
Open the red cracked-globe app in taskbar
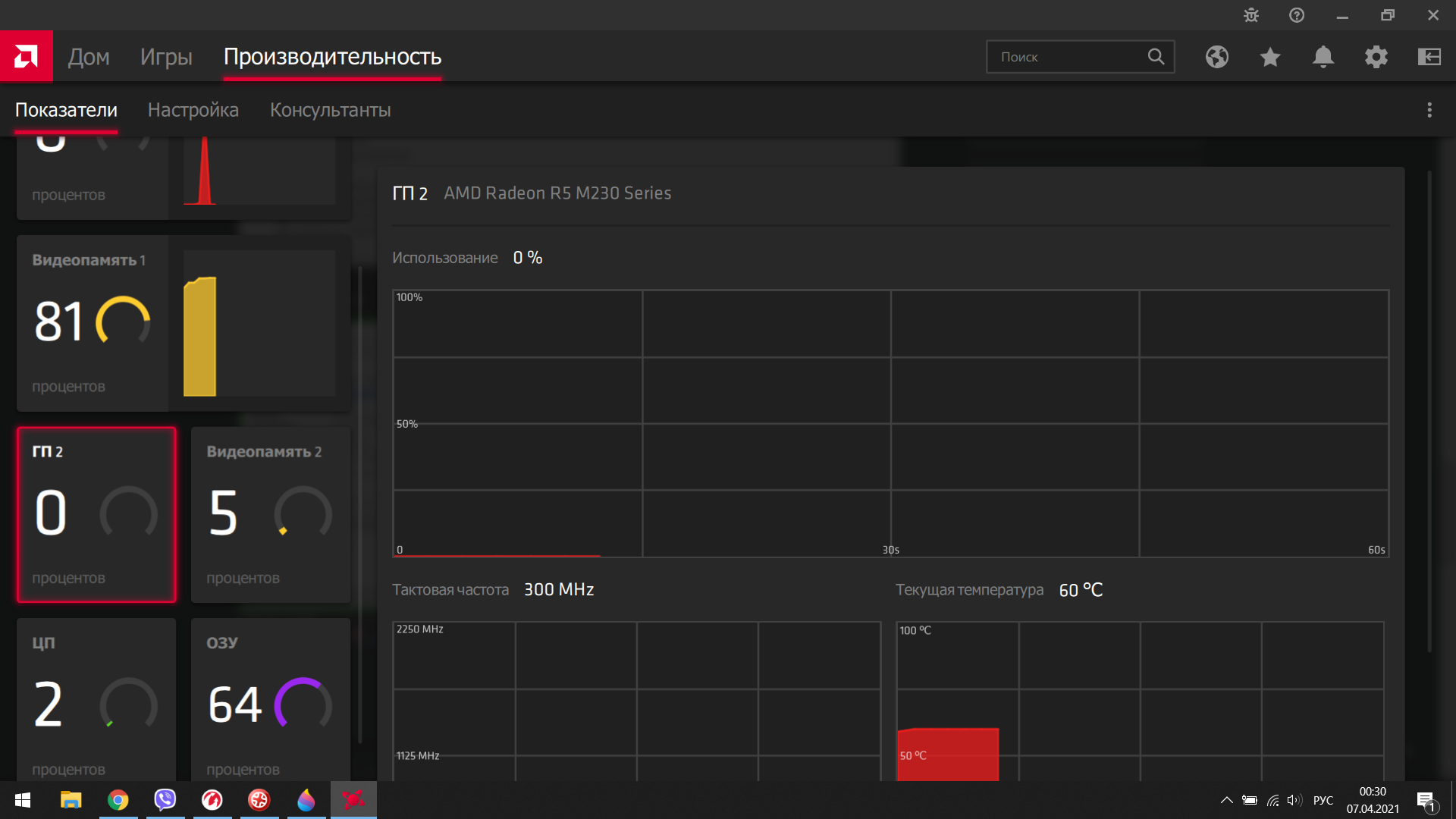pos(259,800)
